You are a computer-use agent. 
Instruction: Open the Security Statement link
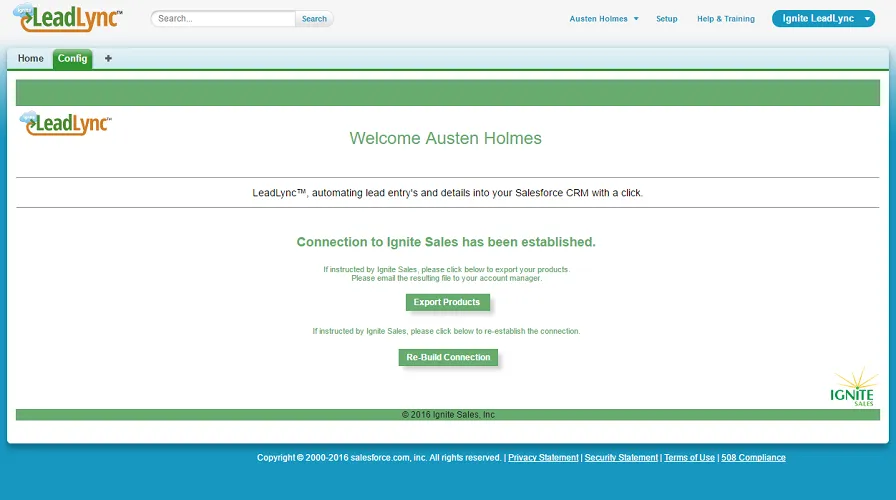621,458
